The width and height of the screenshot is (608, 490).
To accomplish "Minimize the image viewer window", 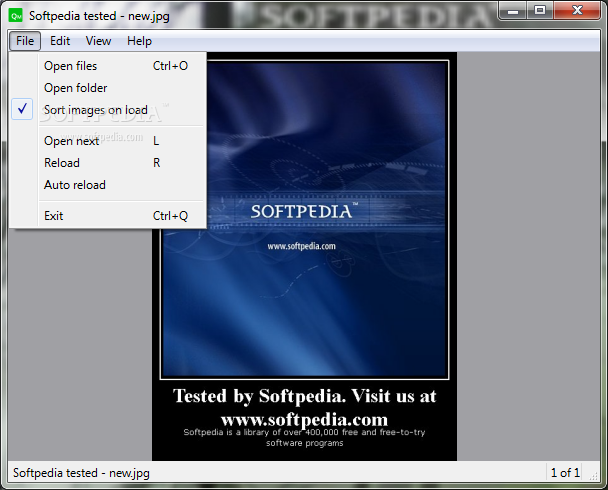I will [x=513, y=11].
